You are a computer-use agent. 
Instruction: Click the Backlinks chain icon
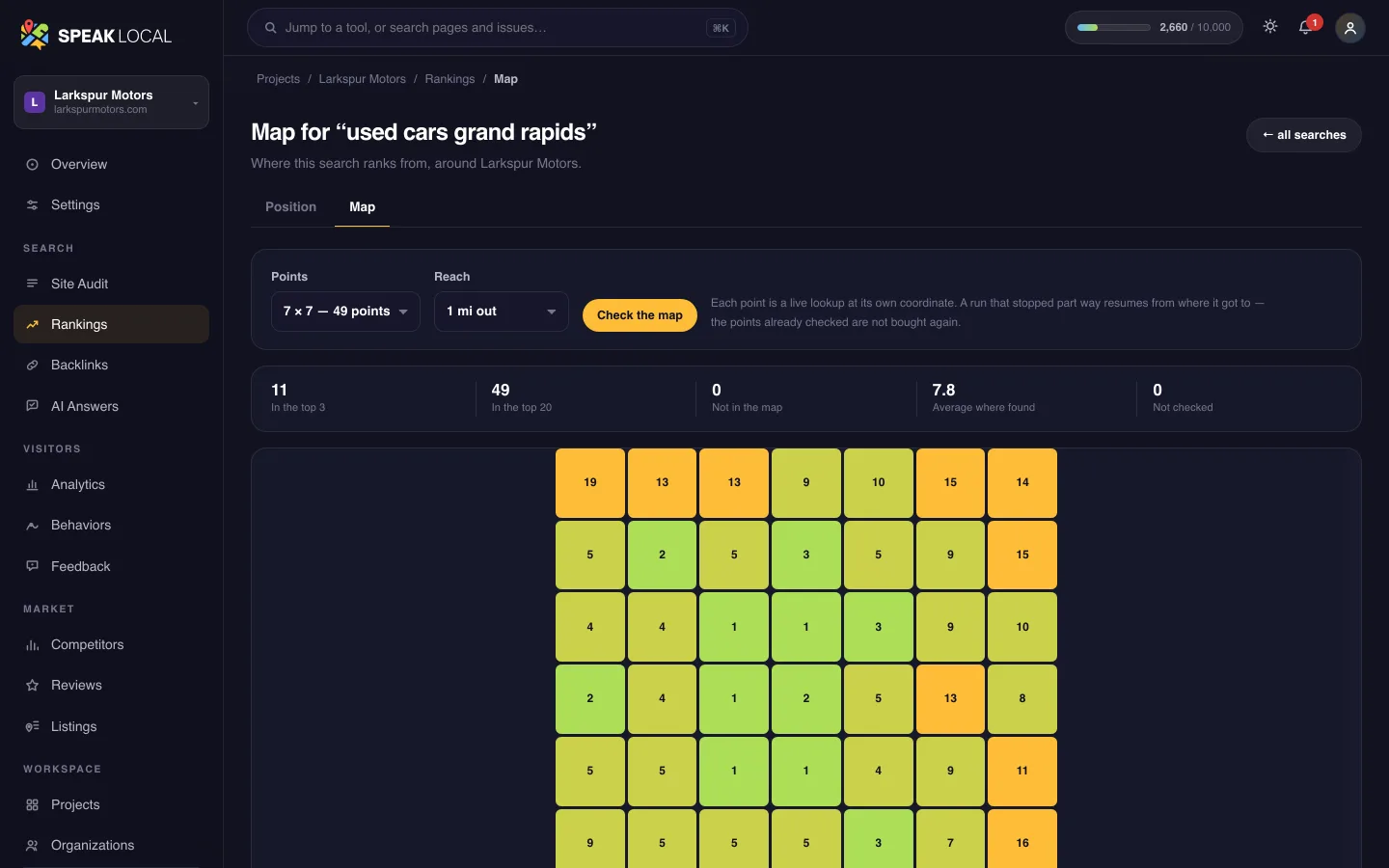click(x=32, y=366)
